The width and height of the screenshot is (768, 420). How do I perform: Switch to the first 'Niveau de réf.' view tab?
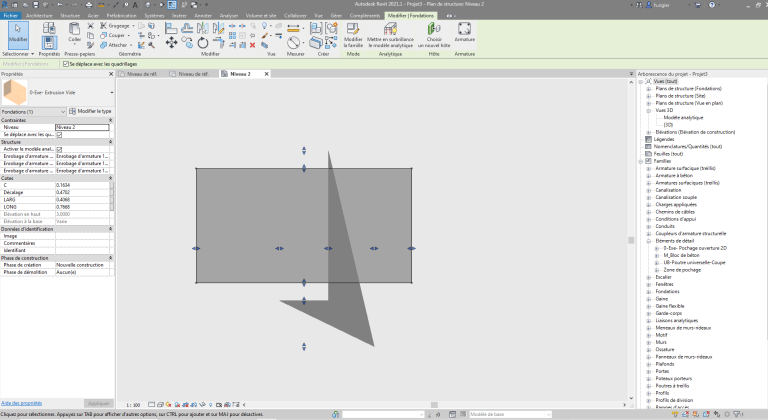142,74
